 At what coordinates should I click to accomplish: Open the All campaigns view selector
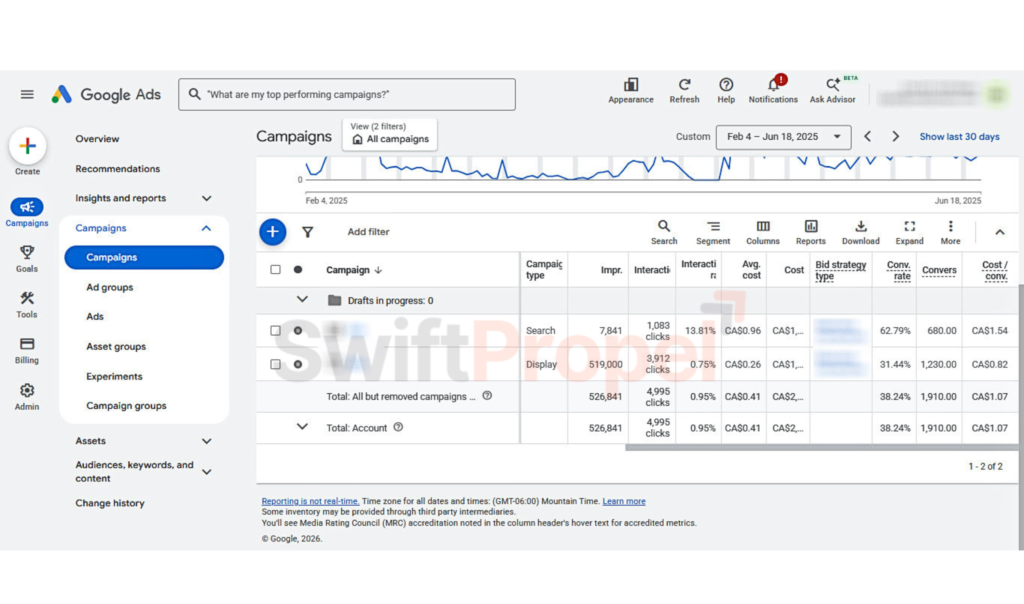(391, 134)
